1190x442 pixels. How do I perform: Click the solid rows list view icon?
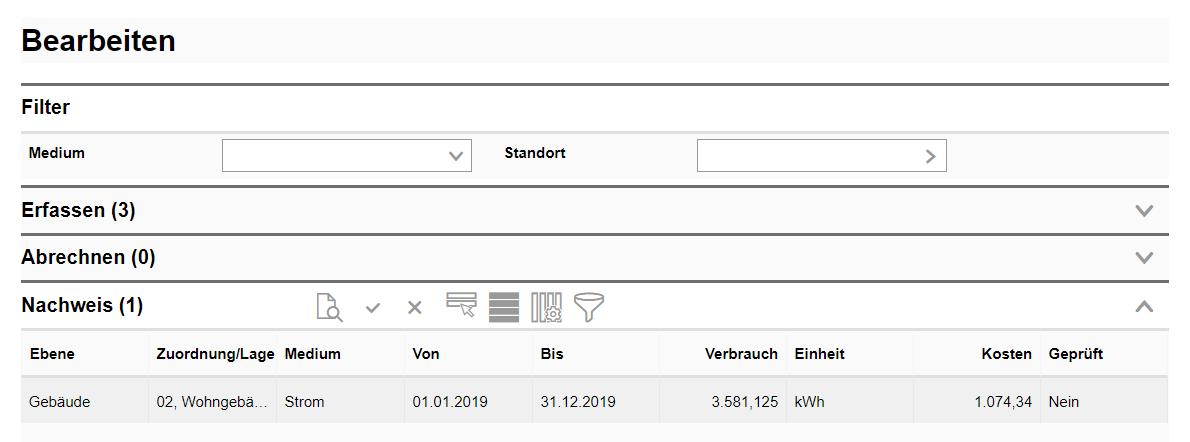(x=504, y=307)
